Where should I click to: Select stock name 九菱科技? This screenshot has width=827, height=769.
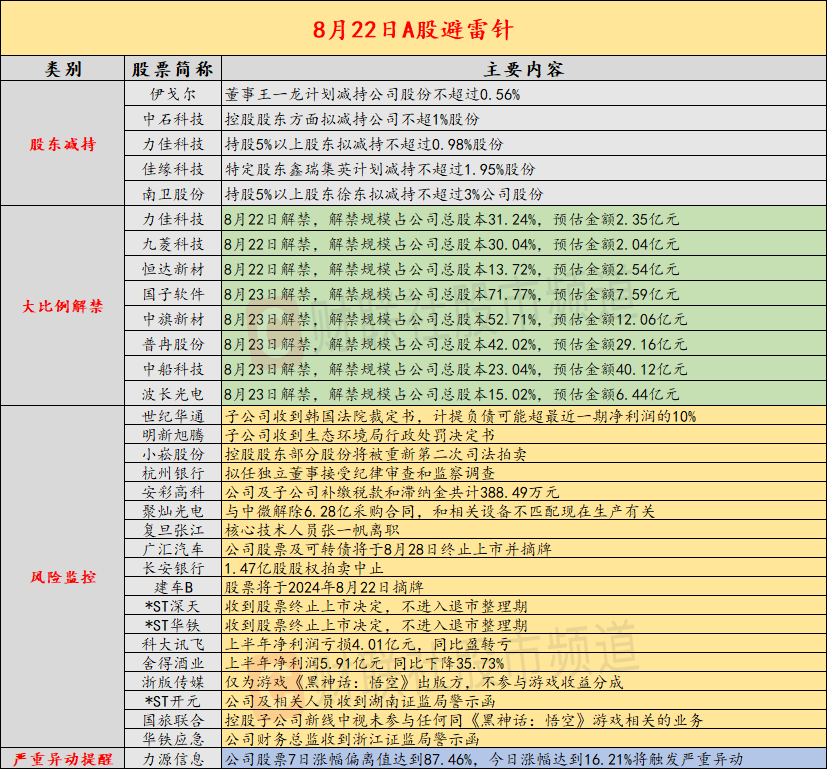click(173, 244)
